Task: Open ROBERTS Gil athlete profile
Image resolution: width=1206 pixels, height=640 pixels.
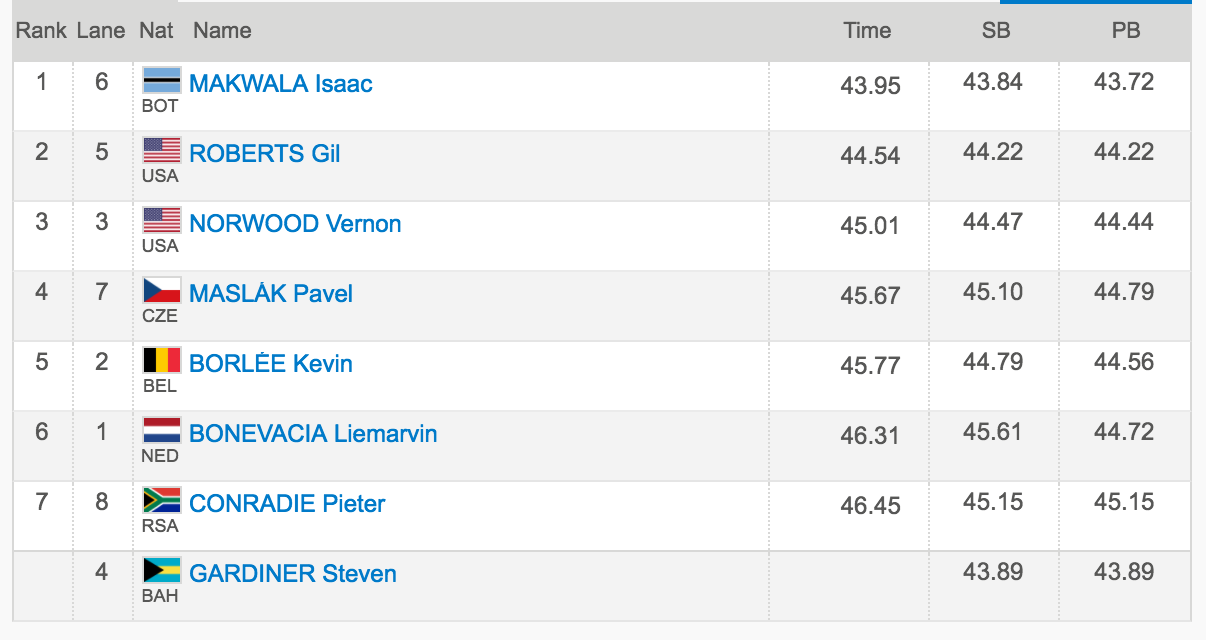Action: [265, 154]
